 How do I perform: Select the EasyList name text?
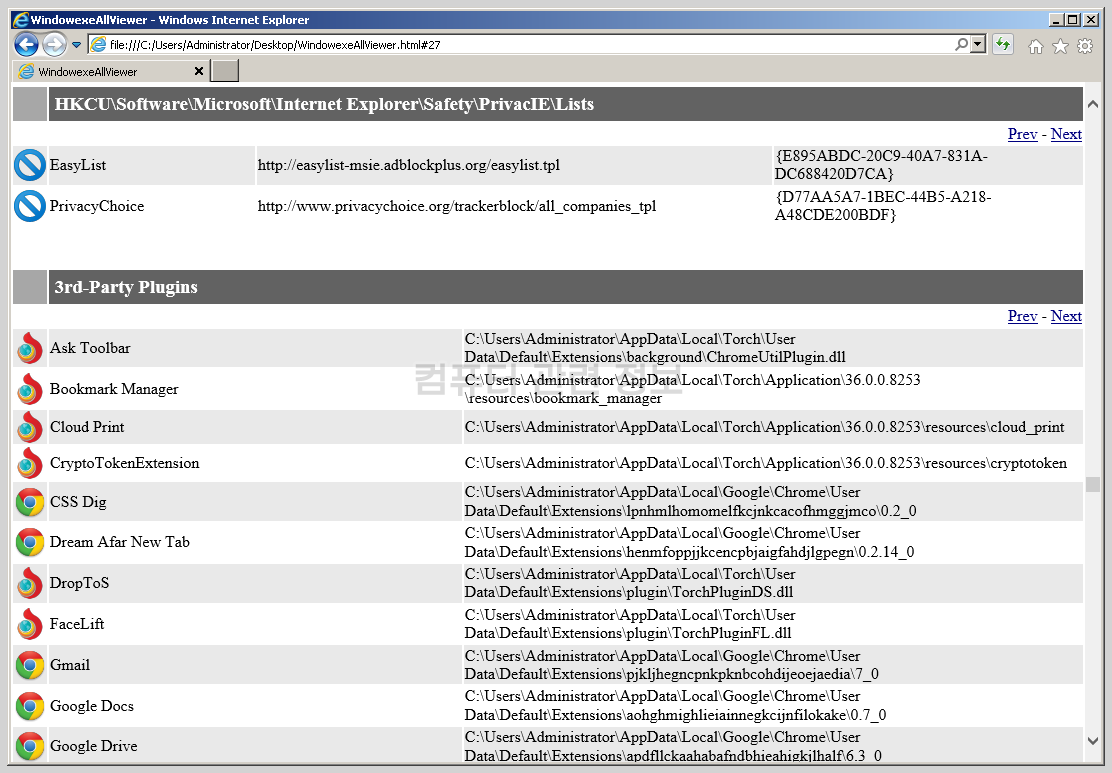coord(77,165)
